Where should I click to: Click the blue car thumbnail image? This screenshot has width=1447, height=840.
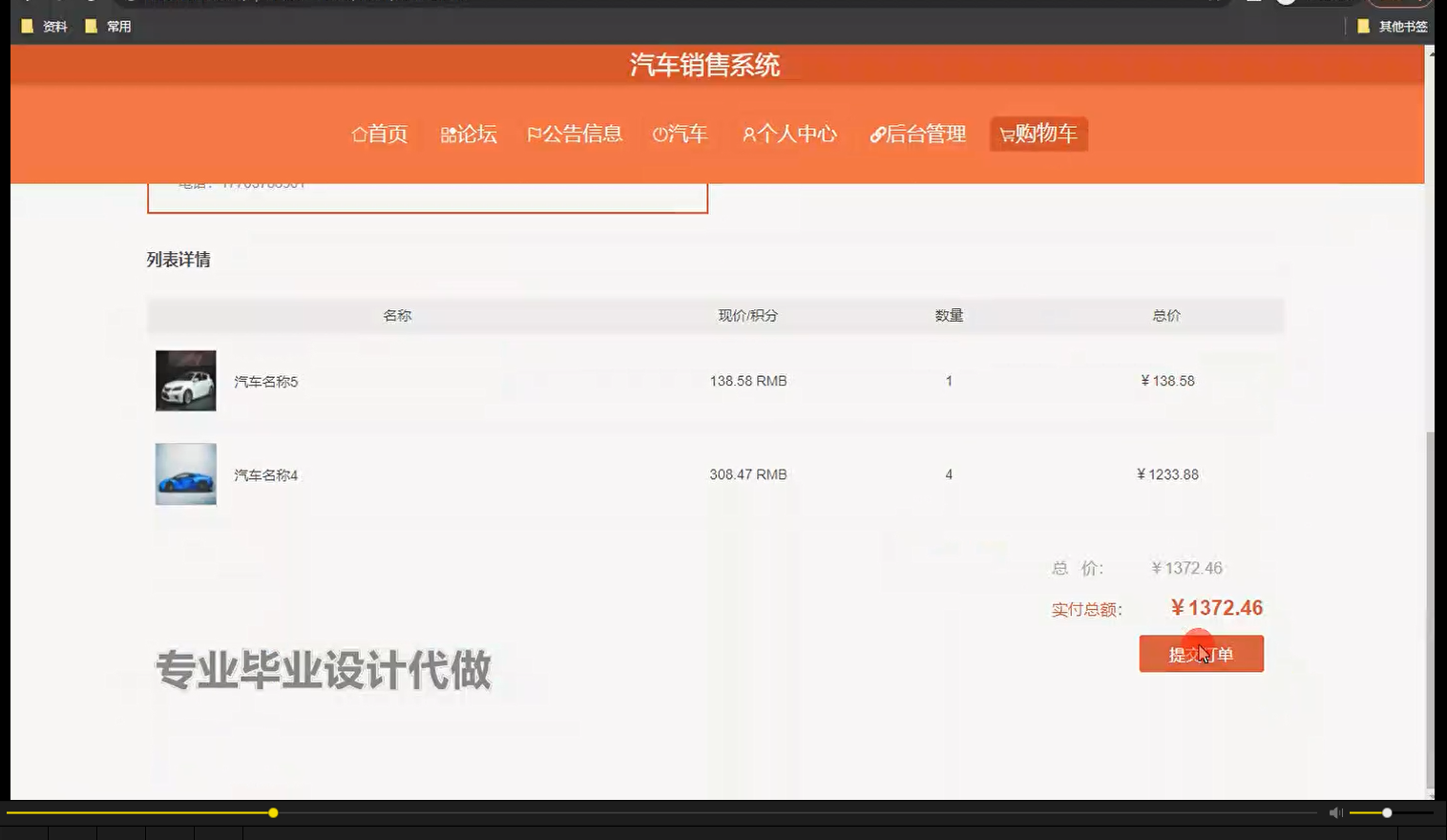tap(185, 474)
